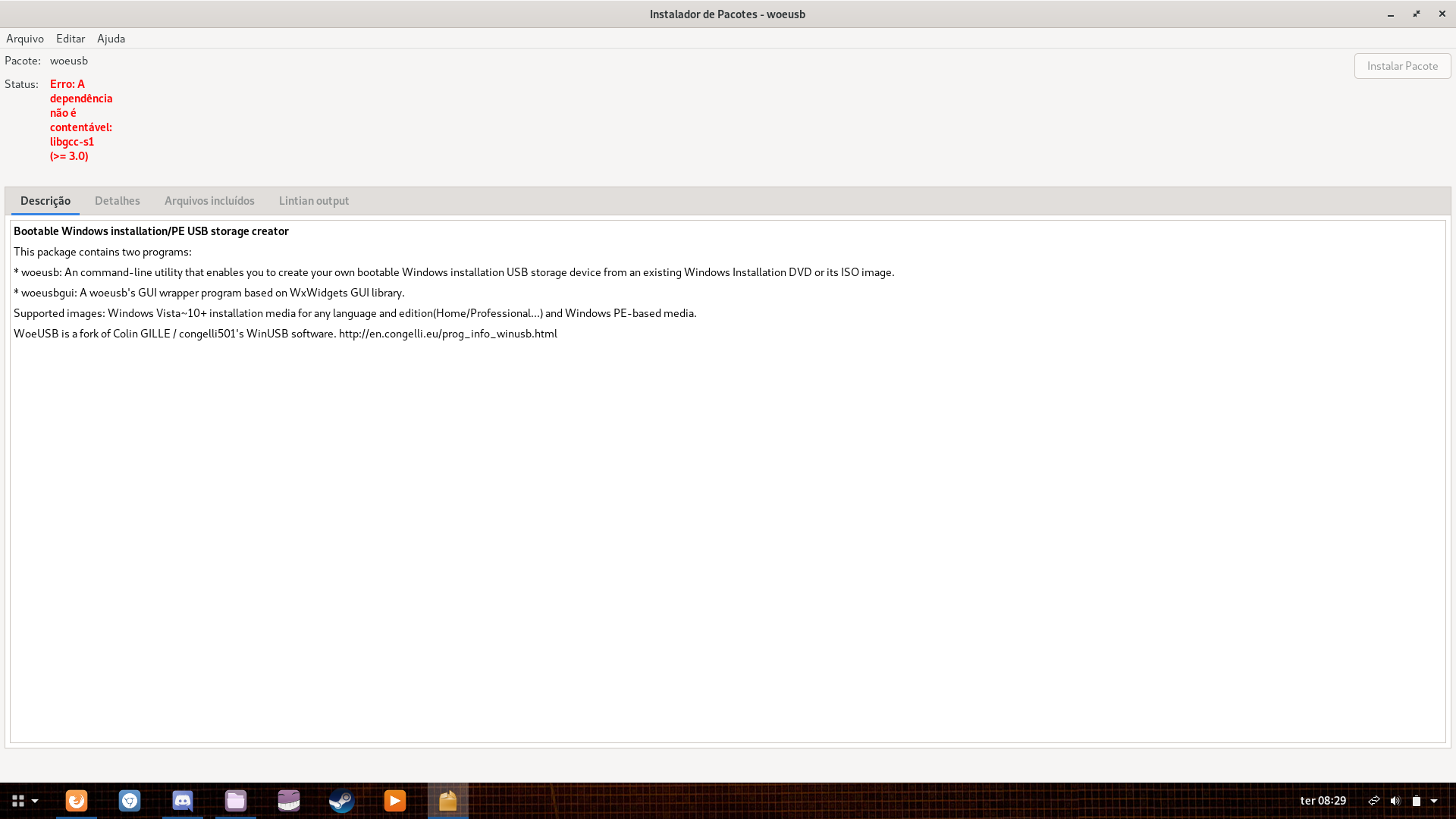Open the Arquivos incluídos tab

tap(209, 201)
